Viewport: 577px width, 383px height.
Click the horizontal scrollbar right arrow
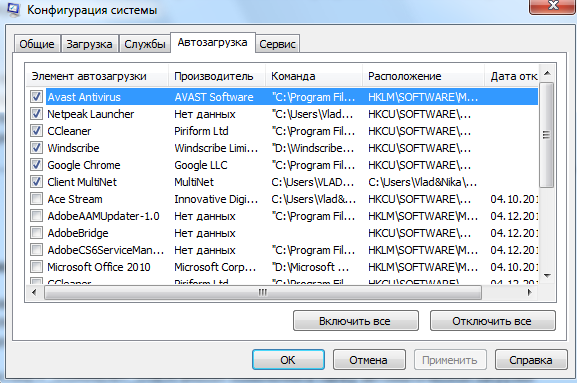pos(530,292)
